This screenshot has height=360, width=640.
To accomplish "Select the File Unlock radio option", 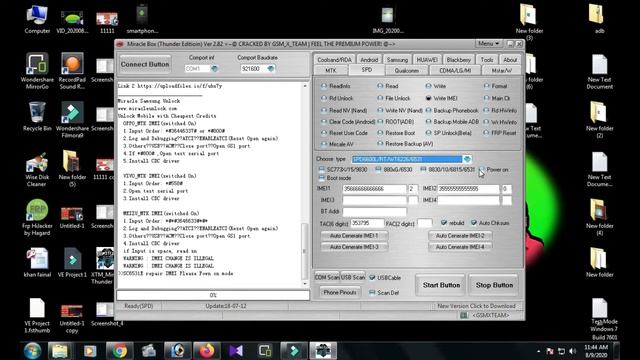I will pos(380,98).
